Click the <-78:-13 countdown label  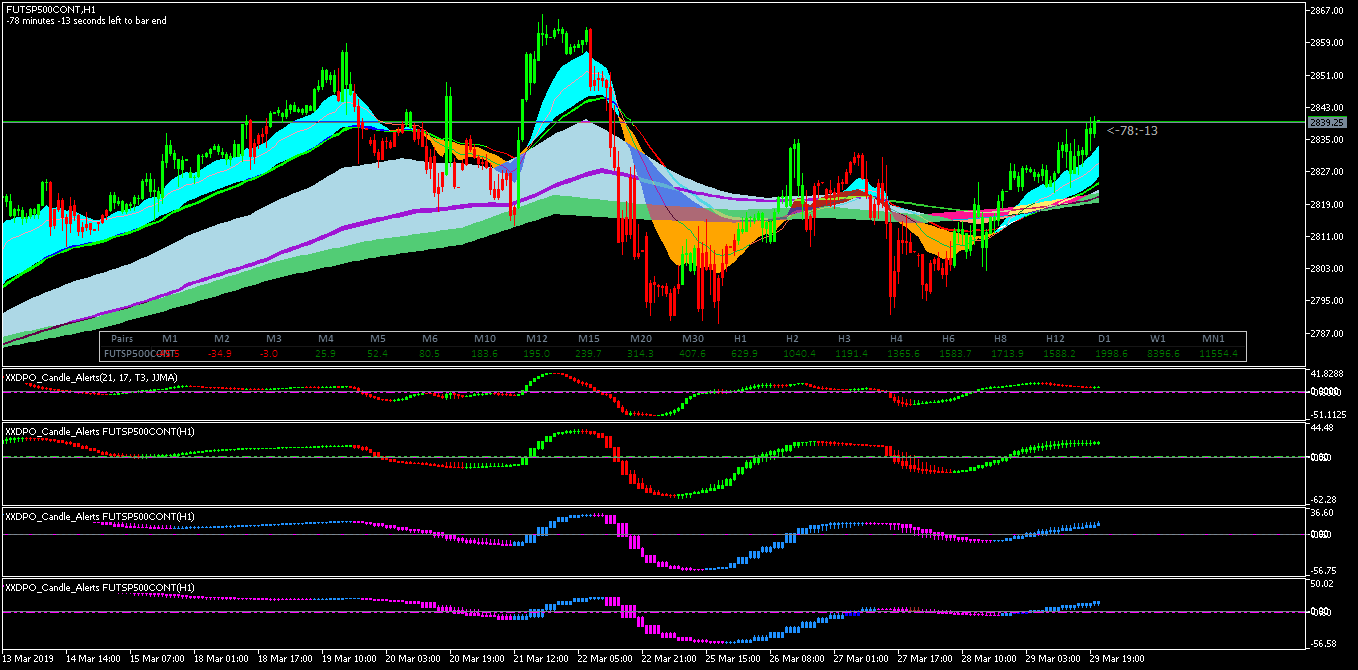pyautogui.click(x=1132, y=130)
